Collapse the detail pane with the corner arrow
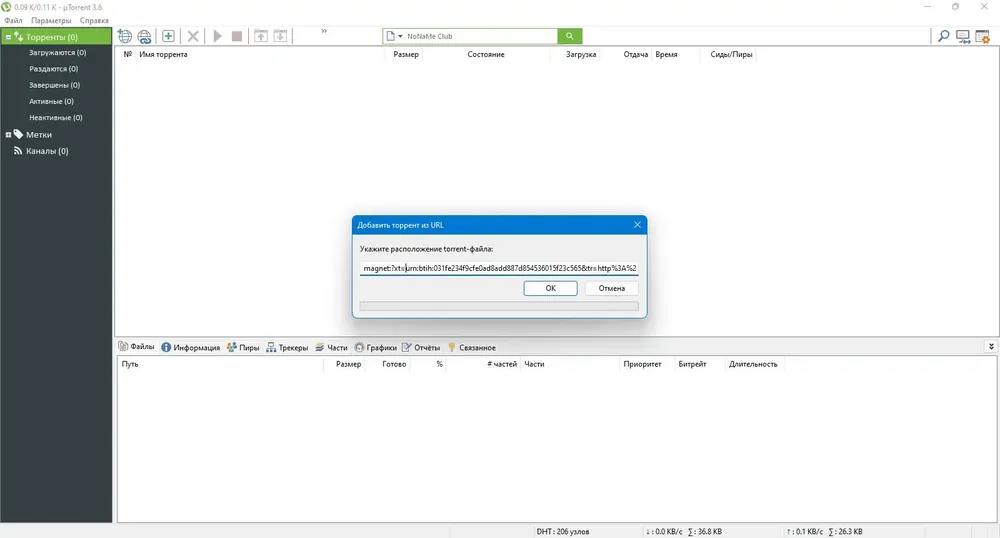The width and height of the screenshot is (1000, 538). (x=991, y=347)
